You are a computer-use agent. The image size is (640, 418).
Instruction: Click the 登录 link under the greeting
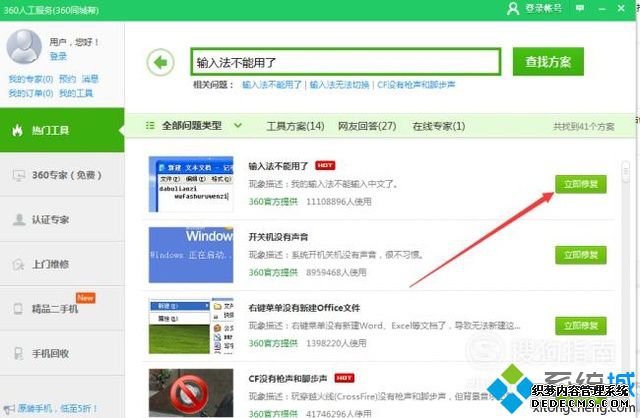click(58, 56)
